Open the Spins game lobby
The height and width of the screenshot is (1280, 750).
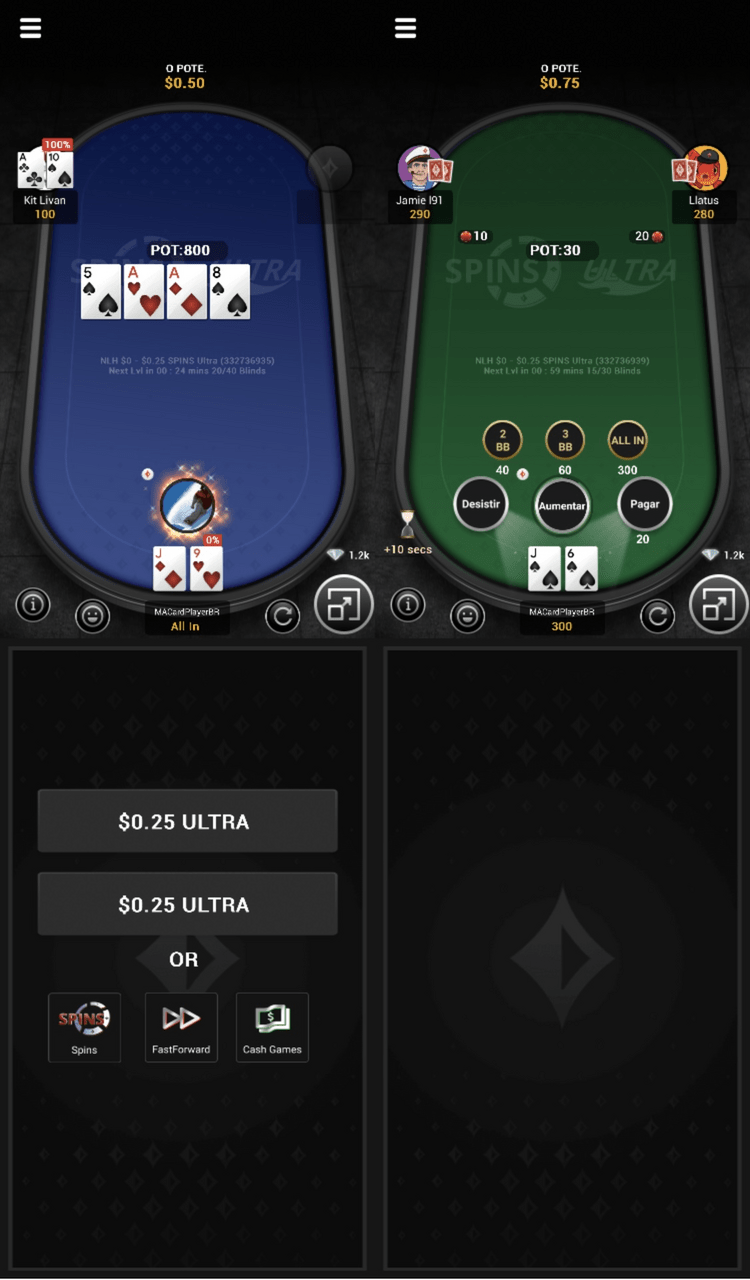(x=84, y=1027)
